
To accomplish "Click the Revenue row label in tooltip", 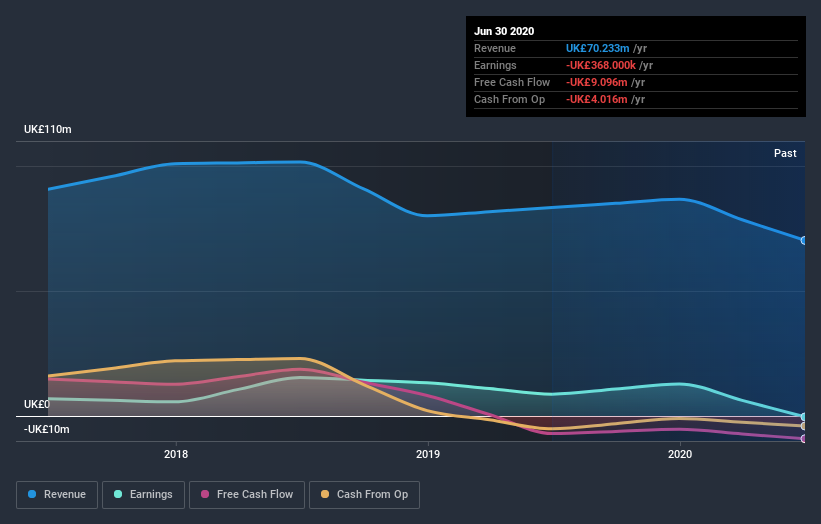I will coord(495,48).
